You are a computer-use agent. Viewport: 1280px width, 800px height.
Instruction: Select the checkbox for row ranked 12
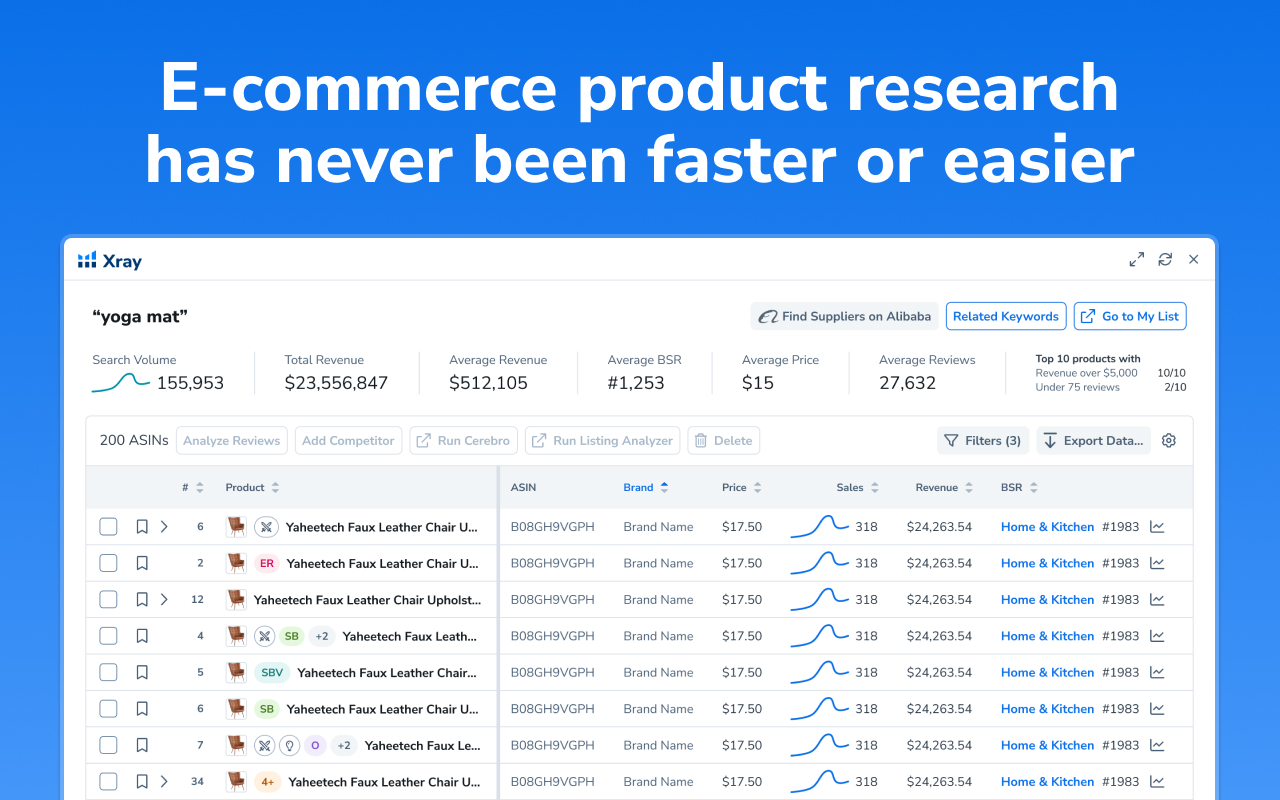click(108, 599)
